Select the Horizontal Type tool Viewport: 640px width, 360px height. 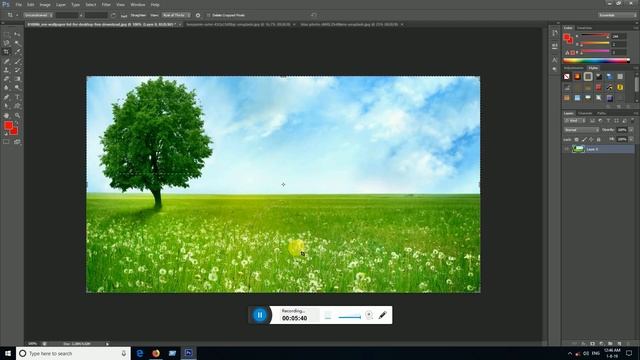17,97
